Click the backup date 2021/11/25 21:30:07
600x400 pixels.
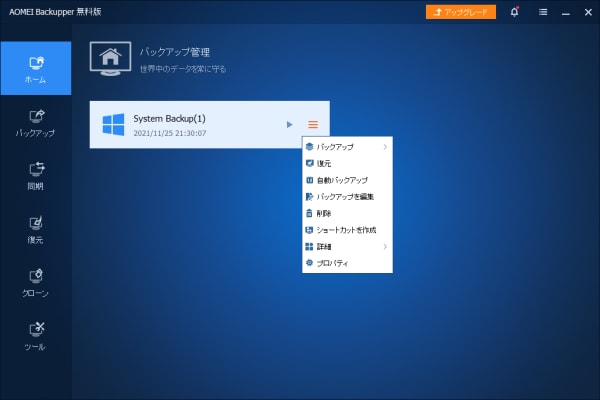[x=170, y=133]
